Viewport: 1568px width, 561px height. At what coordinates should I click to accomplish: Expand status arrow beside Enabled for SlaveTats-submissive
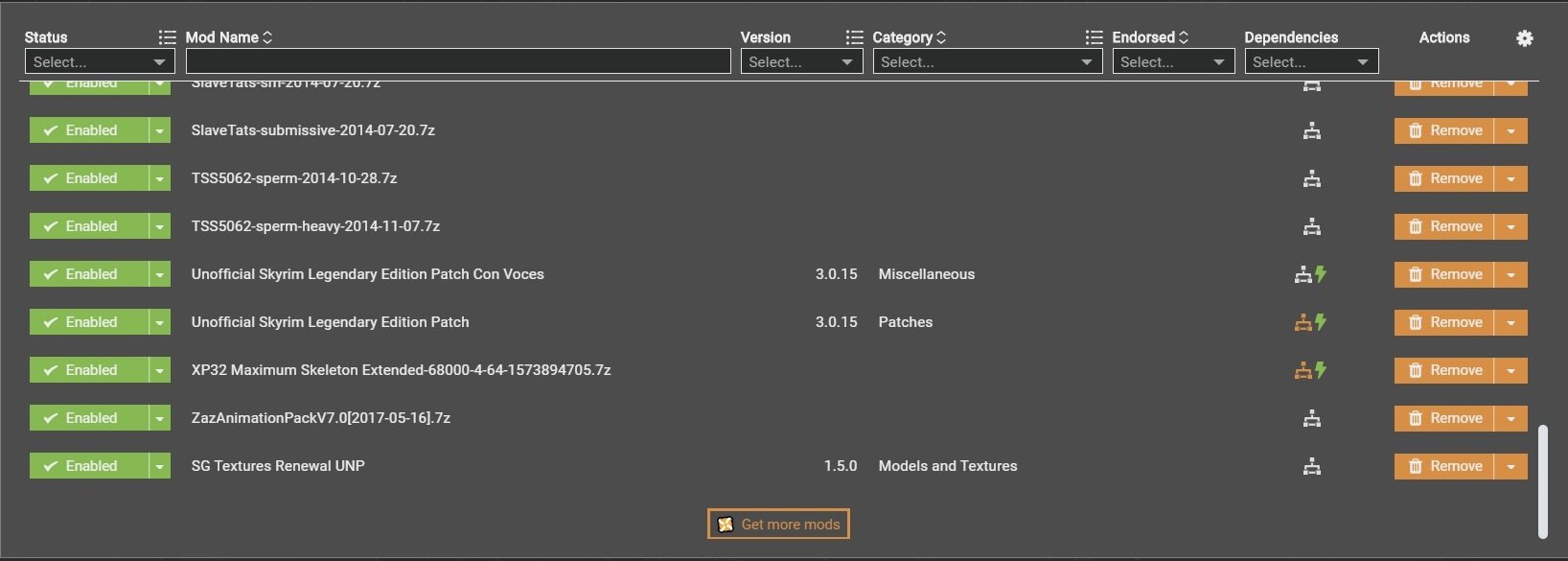pyautogui.click(x=160, y=130)
